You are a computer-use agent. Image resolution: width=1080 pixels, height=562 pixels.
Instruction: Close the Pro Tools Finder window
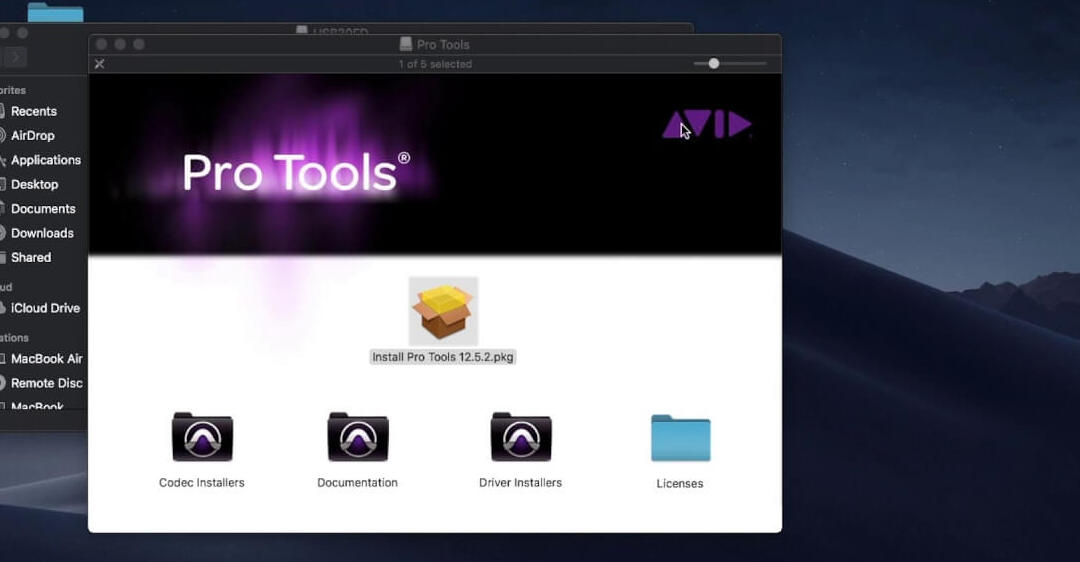pos(101,44)
